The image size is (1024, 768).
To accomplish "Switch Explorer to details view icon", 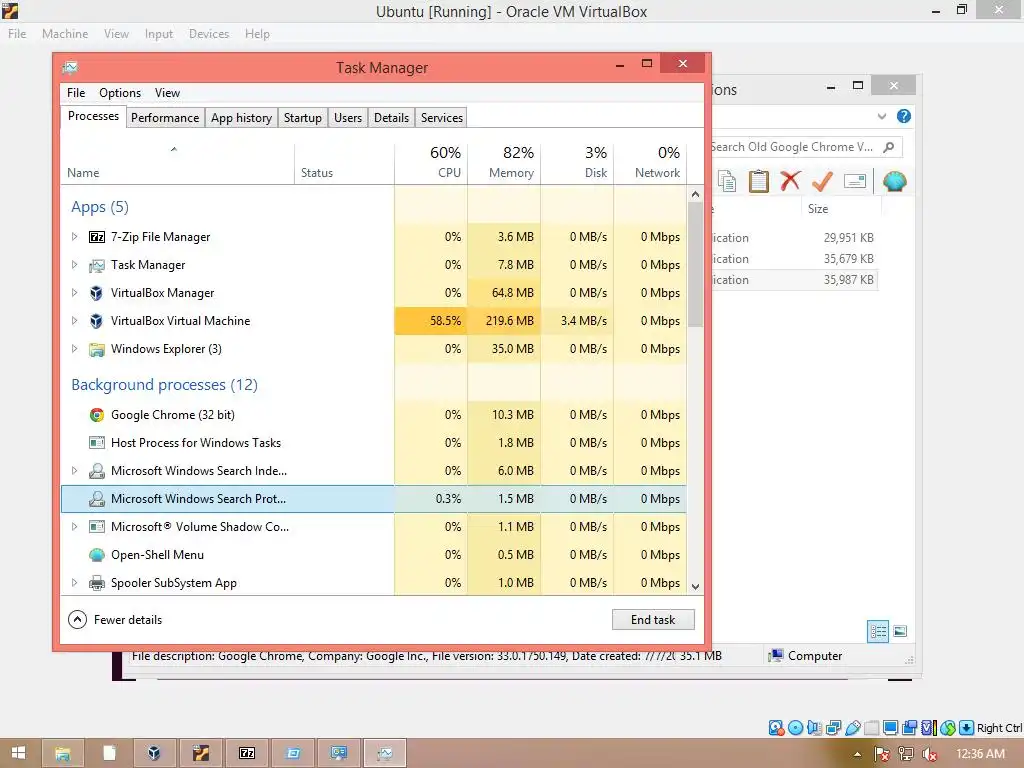I will click(878, 631).
